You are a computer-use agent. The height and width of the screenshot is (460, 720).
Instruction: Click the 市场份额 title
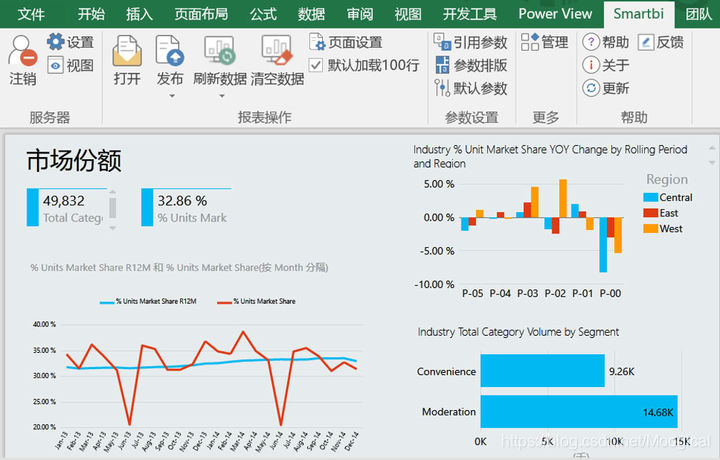pyautogui.click(x=74, y=161)
